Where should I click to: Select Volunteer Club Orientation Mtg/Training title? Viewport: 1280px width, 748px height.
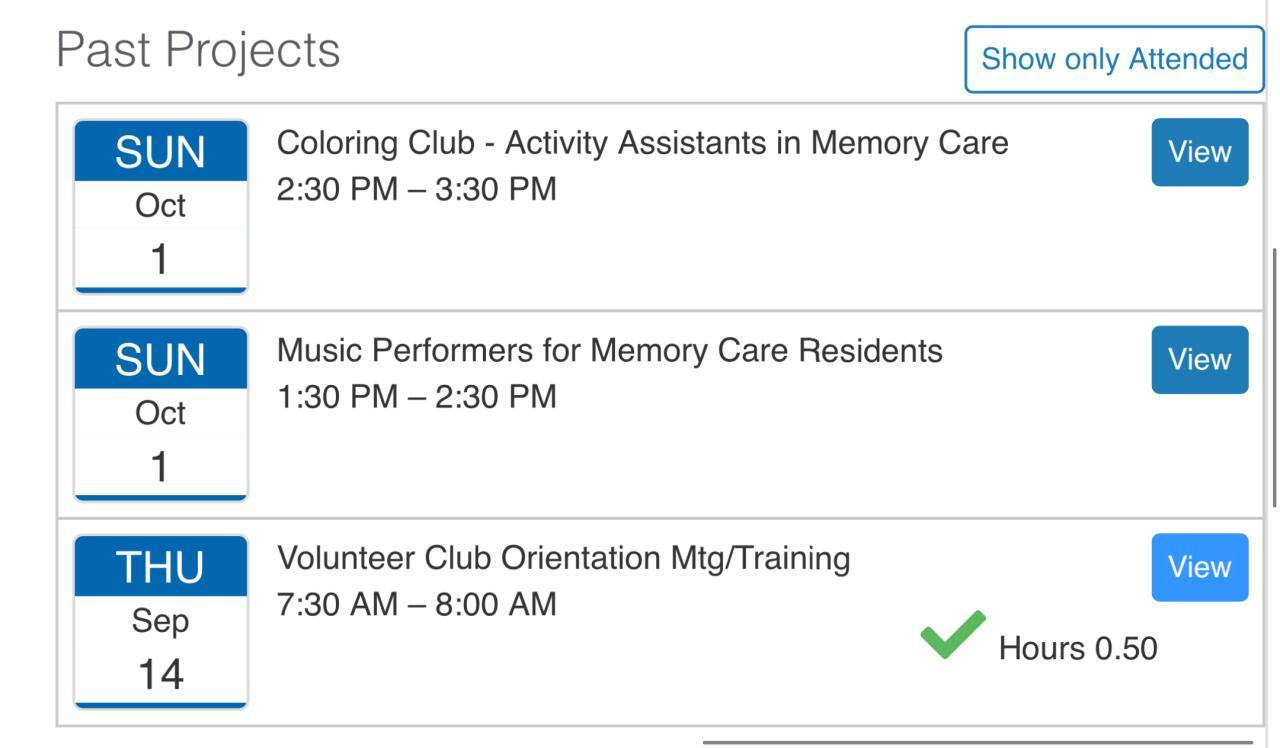click(x=563, y=558)
